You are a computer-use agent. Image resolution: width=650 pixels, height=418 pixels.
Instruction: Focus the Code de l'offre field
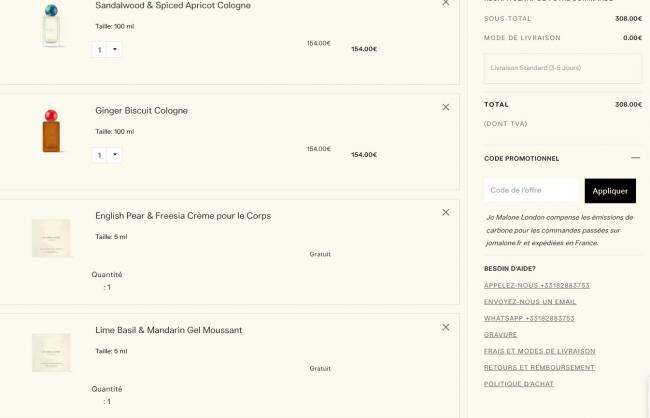[x=532, y=191]
